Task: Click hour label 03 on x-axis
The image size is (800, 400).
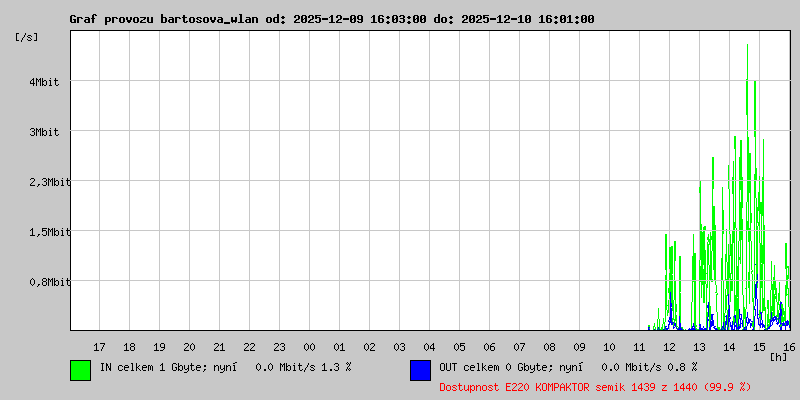Action: point(399,347)
